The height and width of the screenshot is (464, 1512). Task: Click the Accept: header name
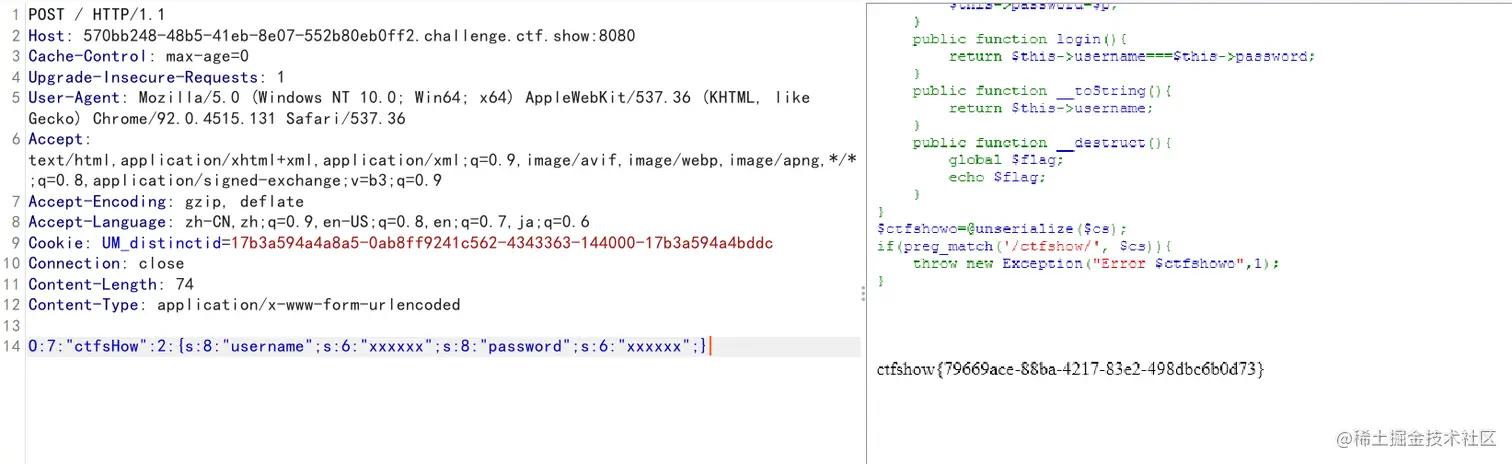coord(59,139)
